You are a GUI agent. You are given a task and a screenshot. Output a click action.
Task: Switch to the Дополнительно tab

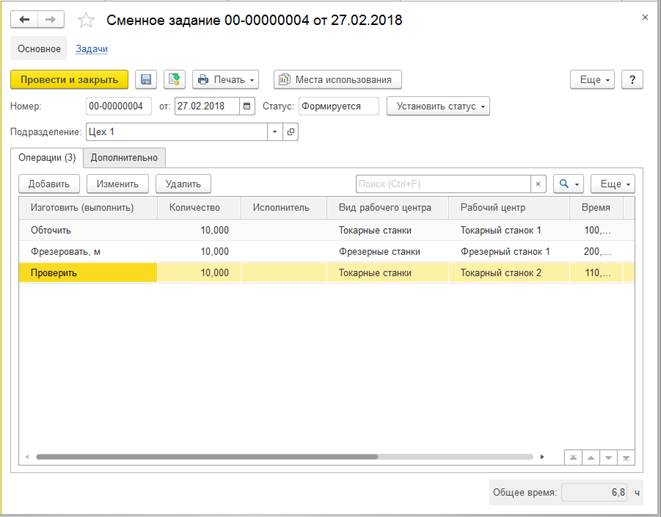coord(124,157)
